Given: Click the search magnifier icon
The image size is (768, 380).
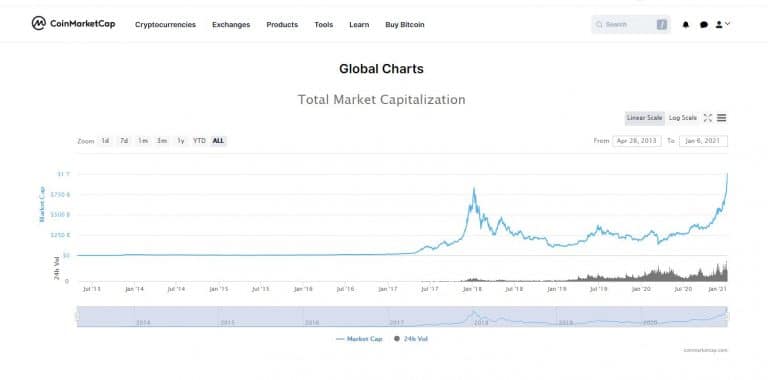Looking at the screenshot, I should click(599, 24).
